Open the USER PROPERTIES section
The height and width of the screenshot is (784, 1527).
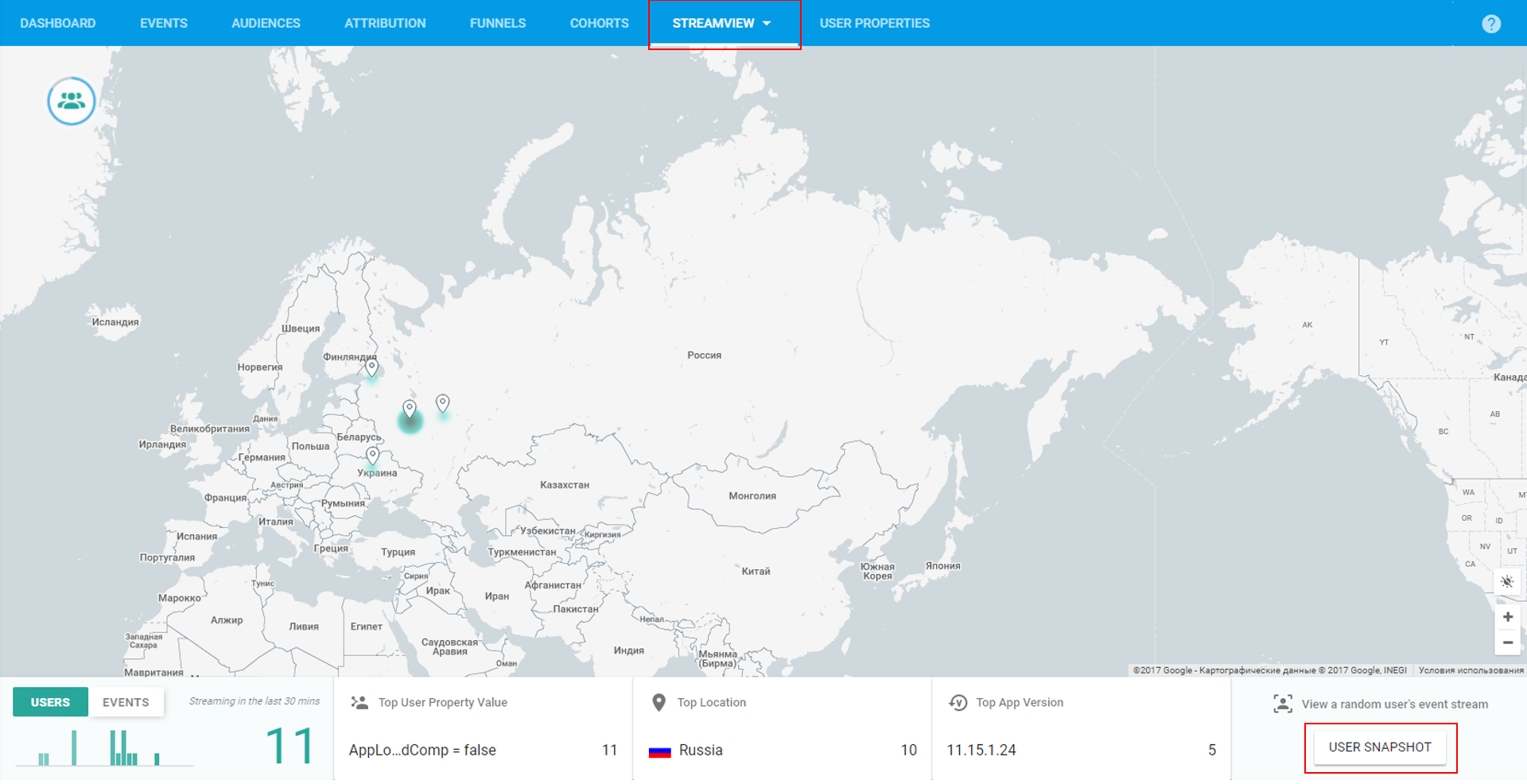[874, 23]
